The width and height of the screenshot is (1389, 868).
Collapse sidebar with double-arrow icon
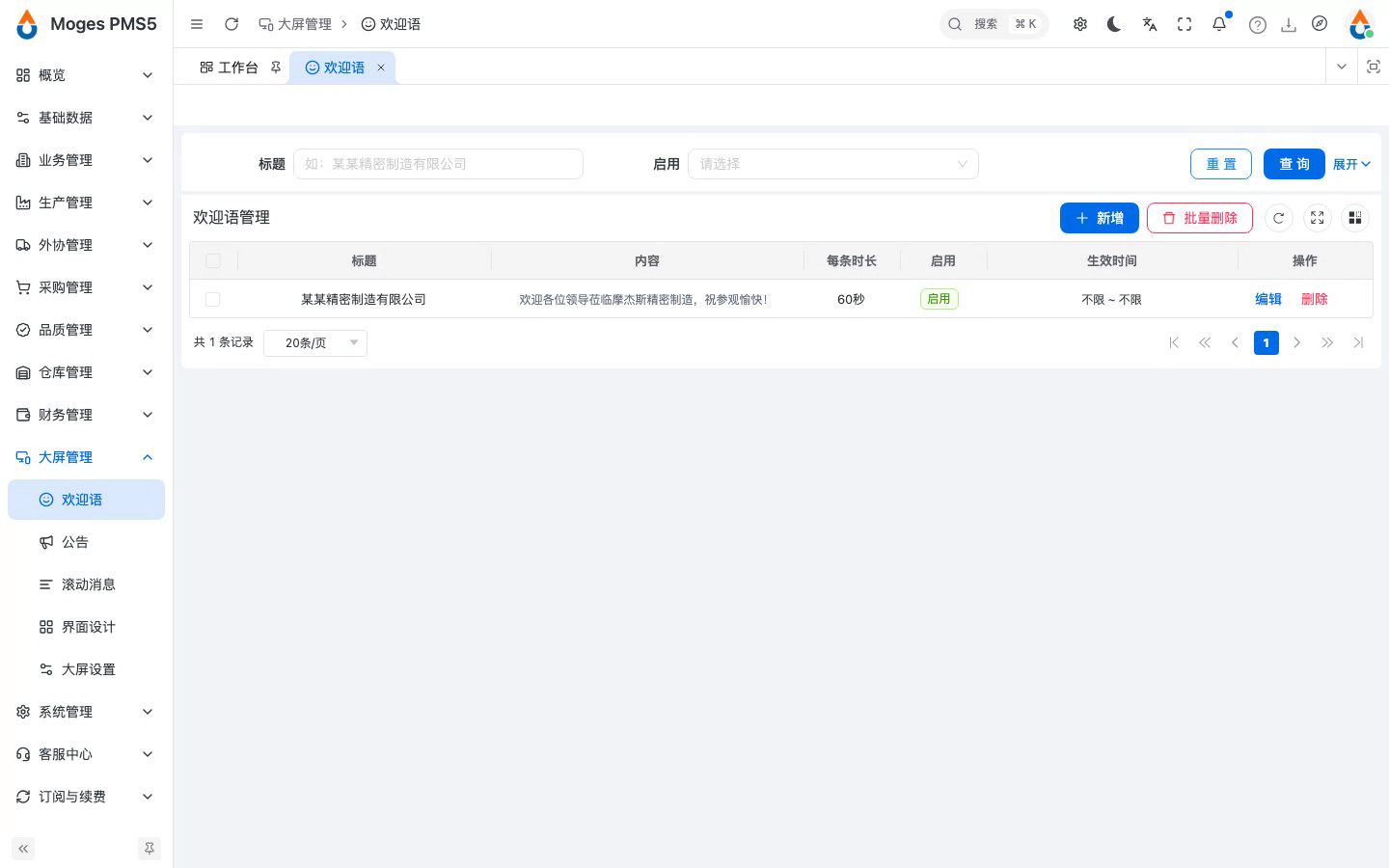pos(23,849)
